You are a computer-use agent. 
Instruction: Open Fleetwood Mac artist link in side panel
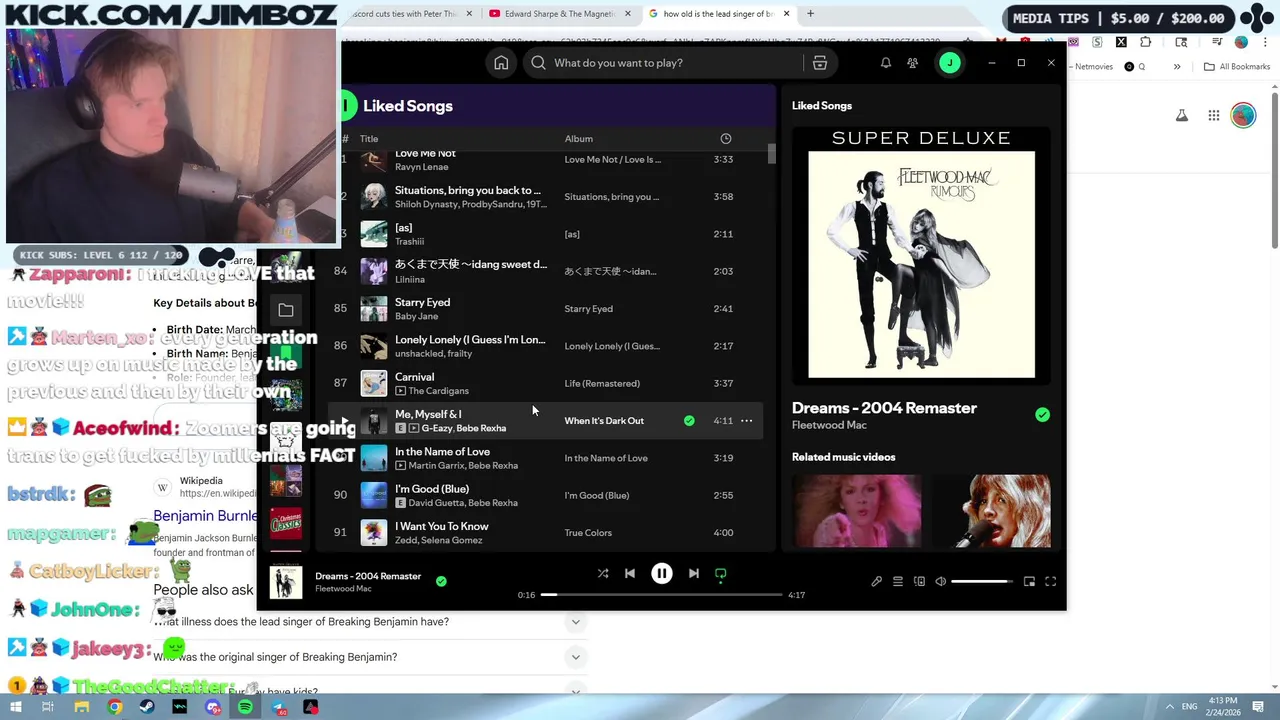point(828,425)
